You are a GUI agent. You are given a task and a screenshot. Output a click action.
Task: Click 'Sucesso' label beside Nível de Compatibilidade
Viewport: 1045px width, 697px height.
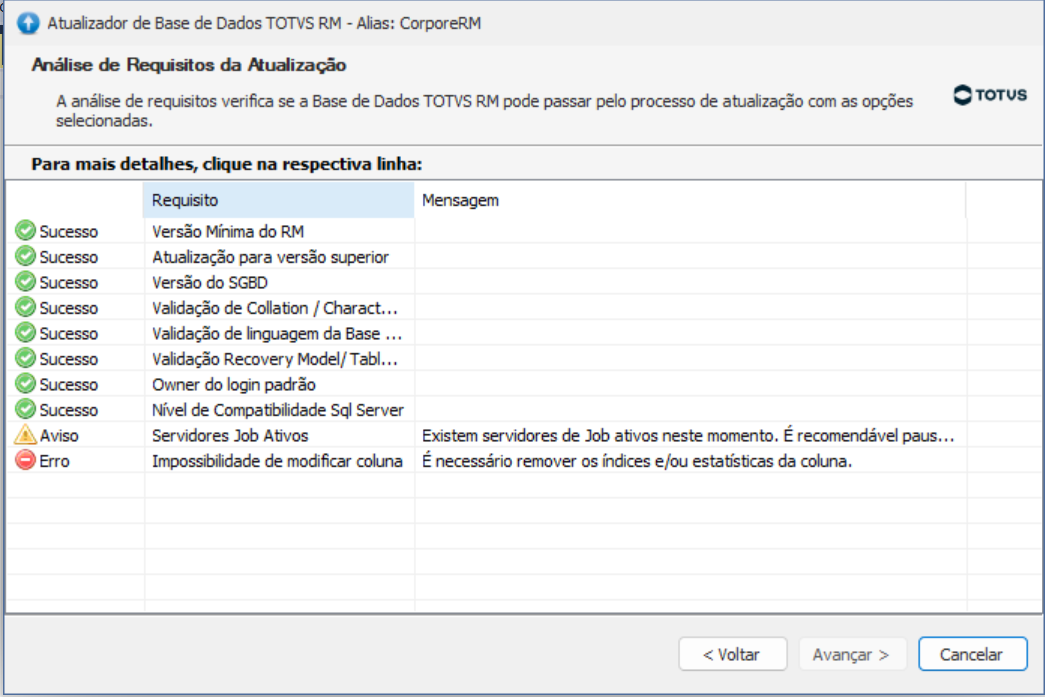point(69,410)
